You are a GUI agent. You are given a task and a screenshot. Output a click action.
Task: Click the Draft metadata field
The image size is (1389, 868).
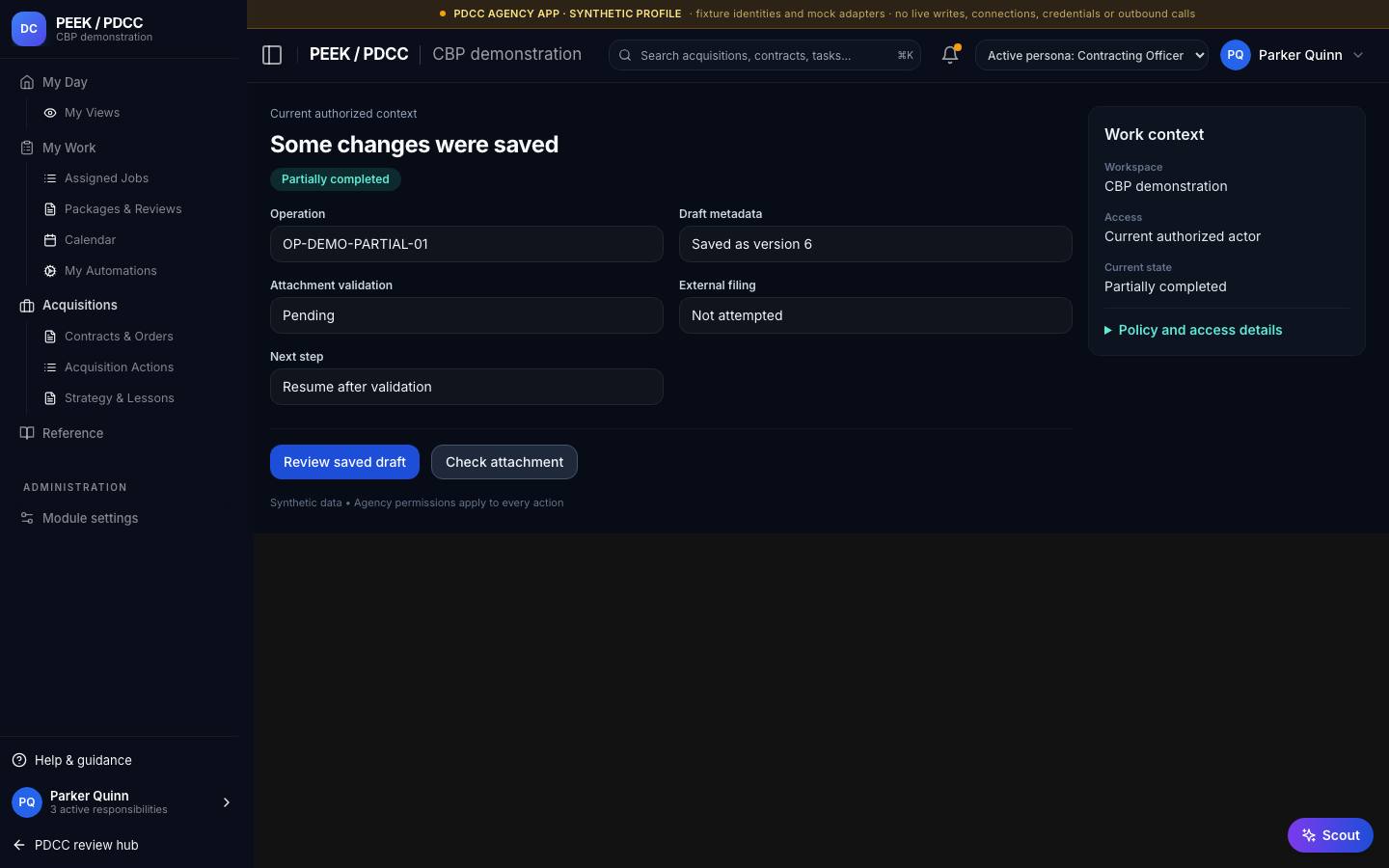coord(876,244)
